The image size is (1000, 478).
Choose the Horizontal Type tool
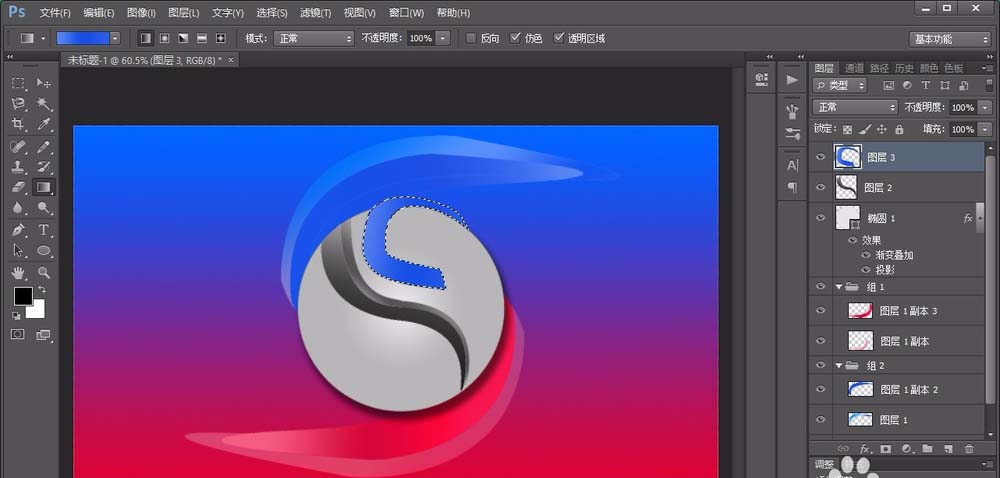pyautogui.click(x=44, y=229)
